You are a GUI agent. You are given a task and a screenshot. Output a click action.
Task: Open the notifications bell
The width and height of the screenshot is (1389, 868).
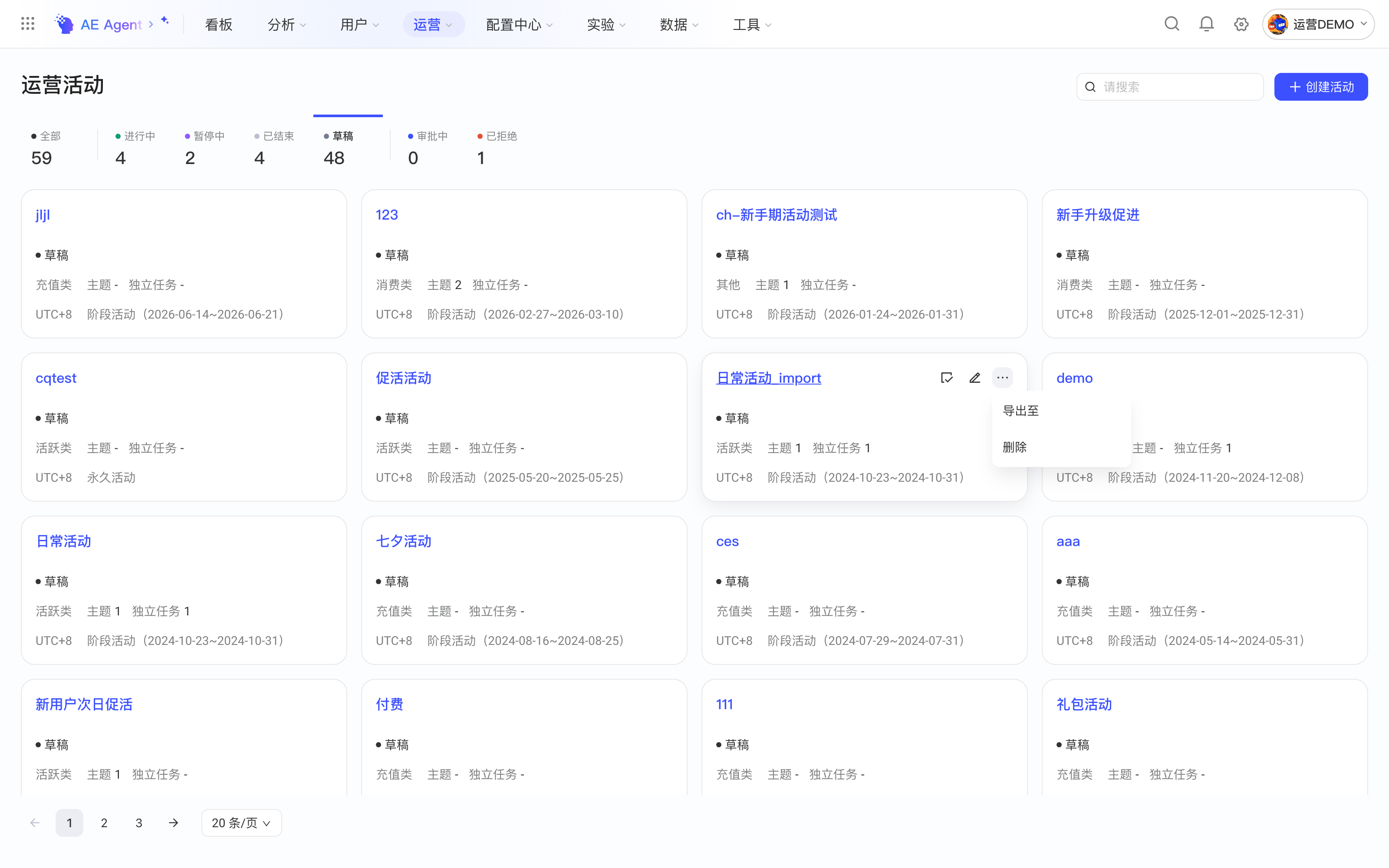(x=1207, y=24)
